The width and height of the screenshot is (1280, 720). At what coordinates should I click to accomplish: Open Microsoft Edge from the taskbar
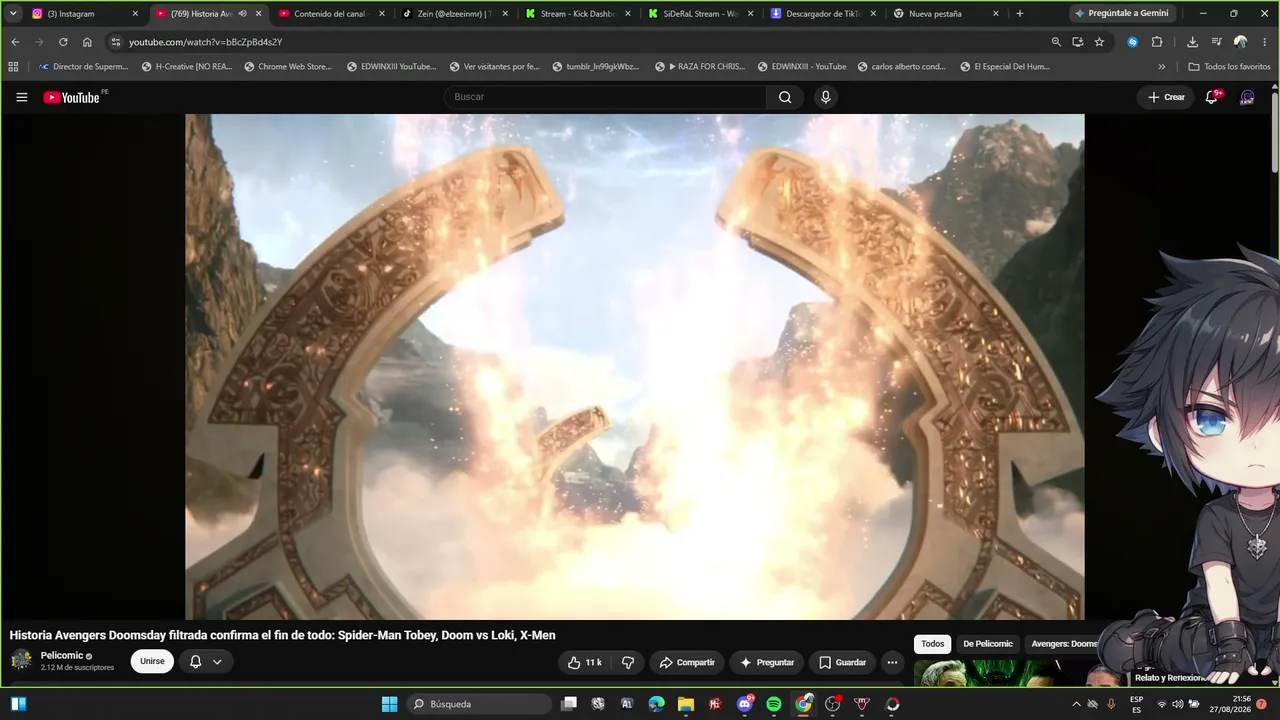tap(656, 704)
